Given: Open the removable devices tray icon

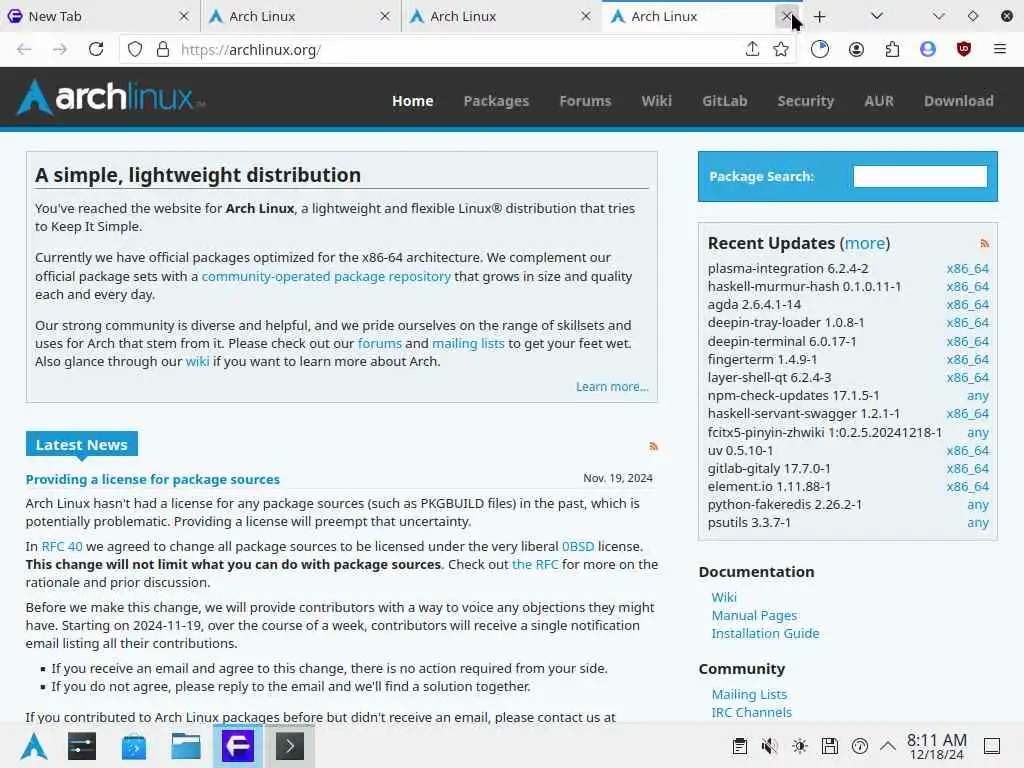Looking at the screenshot, I should point(830,746).
